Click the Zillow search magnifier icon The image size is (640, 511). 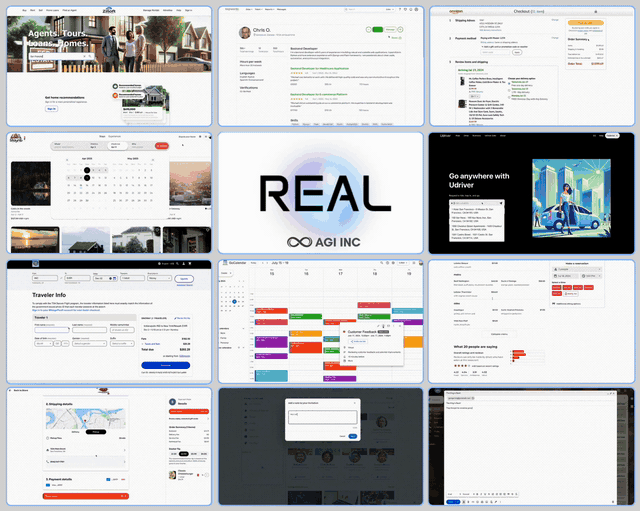click(x=90, y=56)
